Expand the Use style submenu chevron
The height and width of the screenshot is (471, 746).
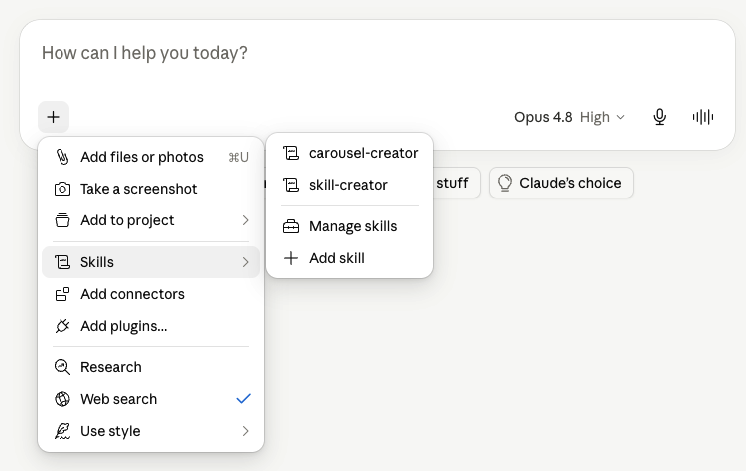pyautogui.click(x=245, y=431)
